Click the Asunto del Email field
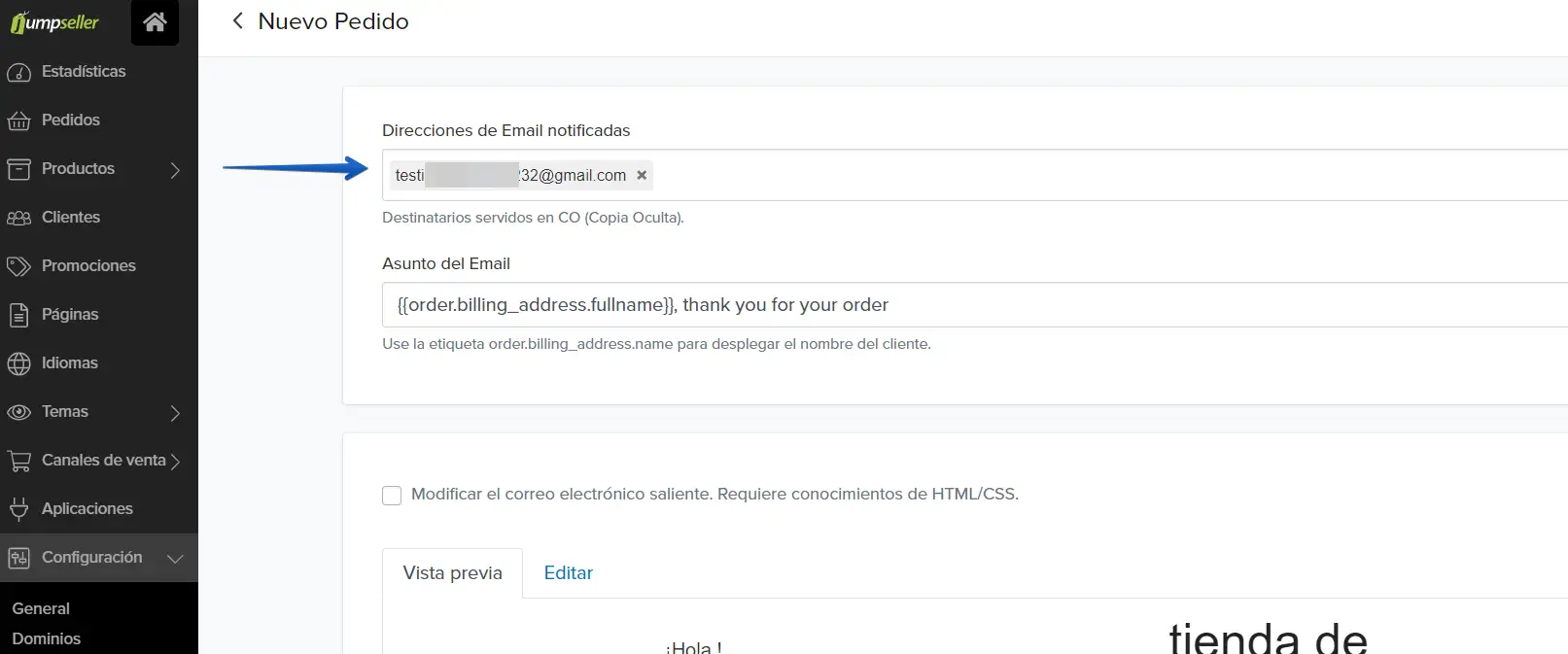Image resolution: width=1568 pixels, height=654 pixels. 972,305
